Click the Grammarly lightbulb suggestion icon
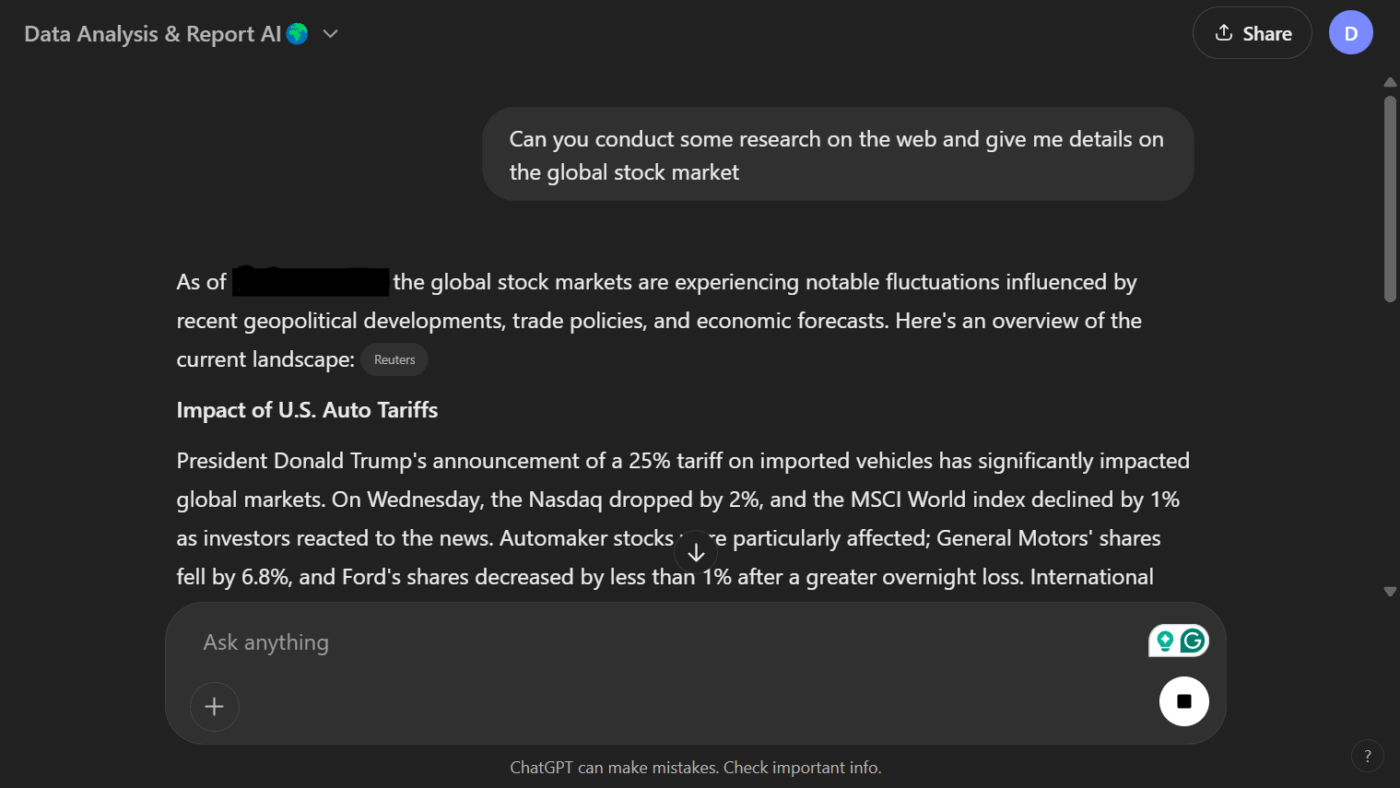The width and height of the screenshot is (1400, 788). click(1164, 641)
